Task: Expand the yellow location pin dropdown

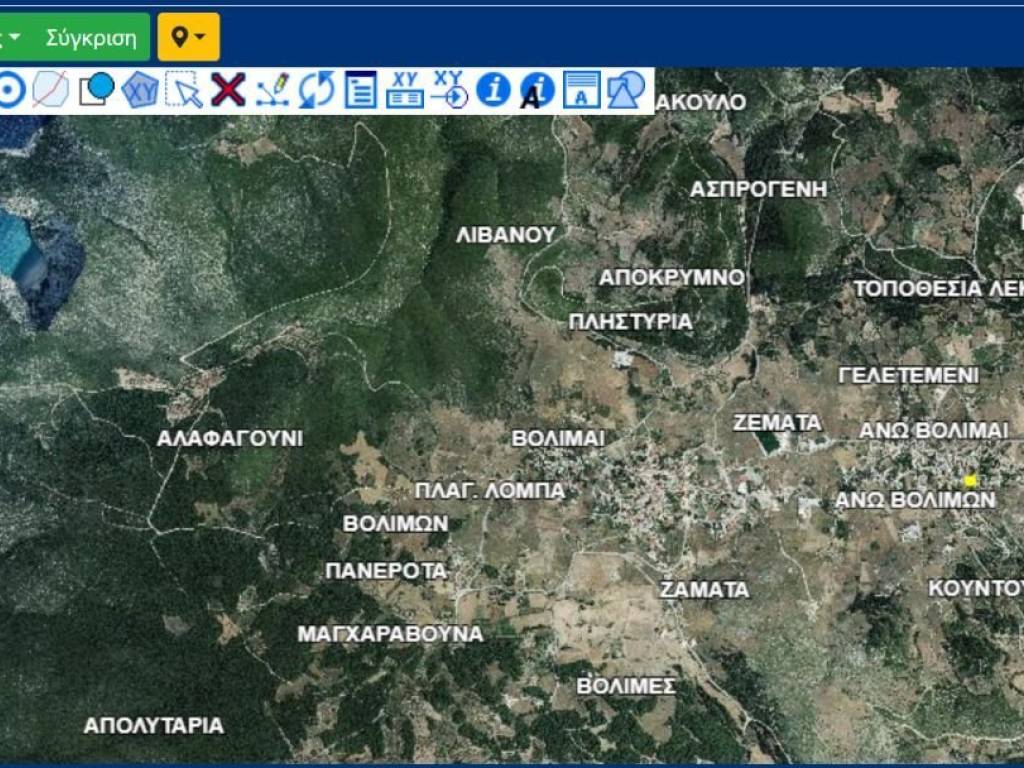Action: [x=188, y=38]
